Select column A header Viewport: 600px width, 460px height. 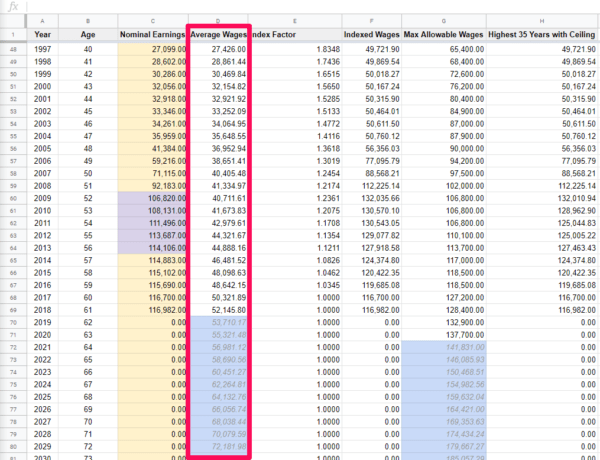[42, 20]
